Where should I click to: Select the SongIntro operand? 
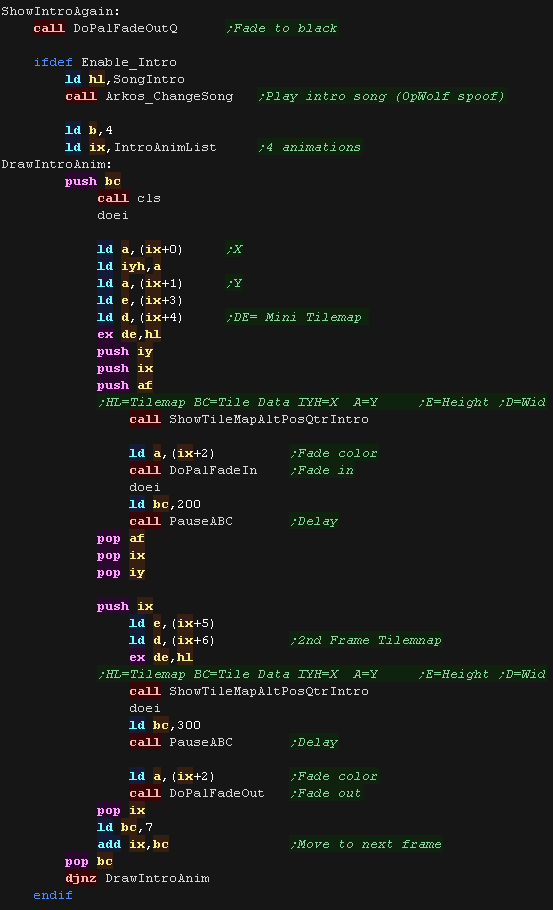[x=149, y=79]
